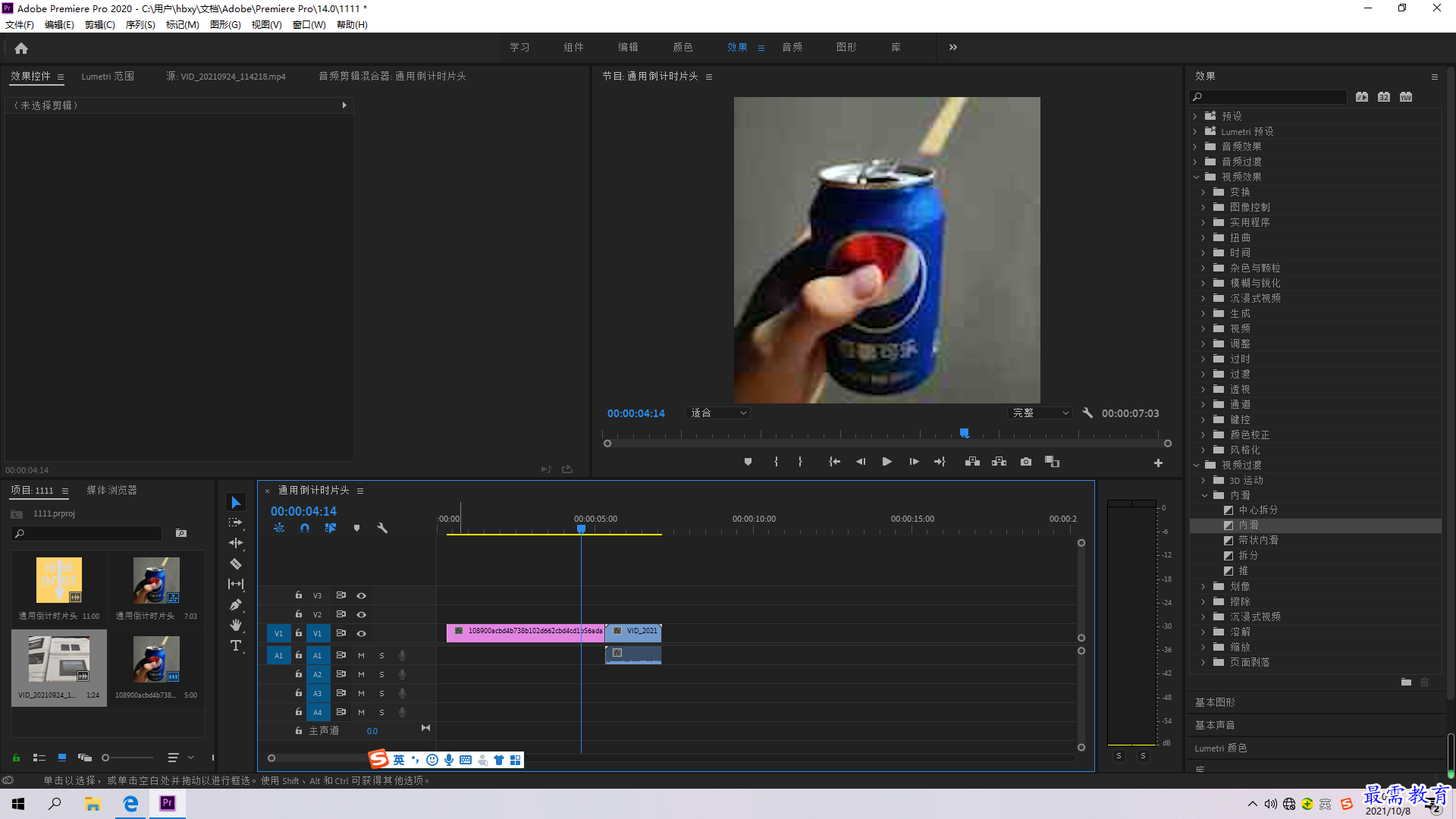Open Lumetri 颜色 panel
Screen dimensions: 1456x819
pyautogui.click(x=1220, y=748)
